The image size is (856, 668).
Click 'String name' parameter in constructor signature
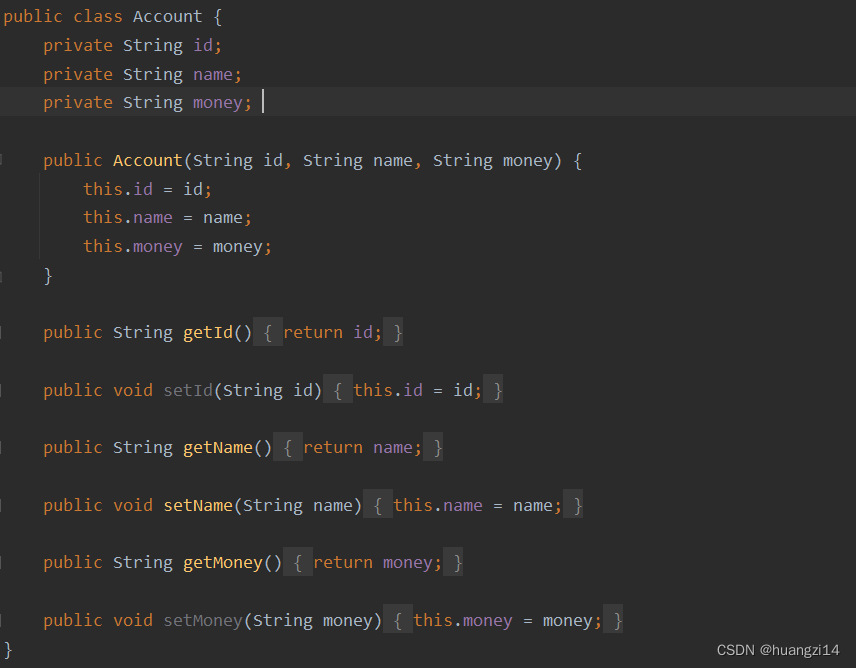tap(358, 160)
